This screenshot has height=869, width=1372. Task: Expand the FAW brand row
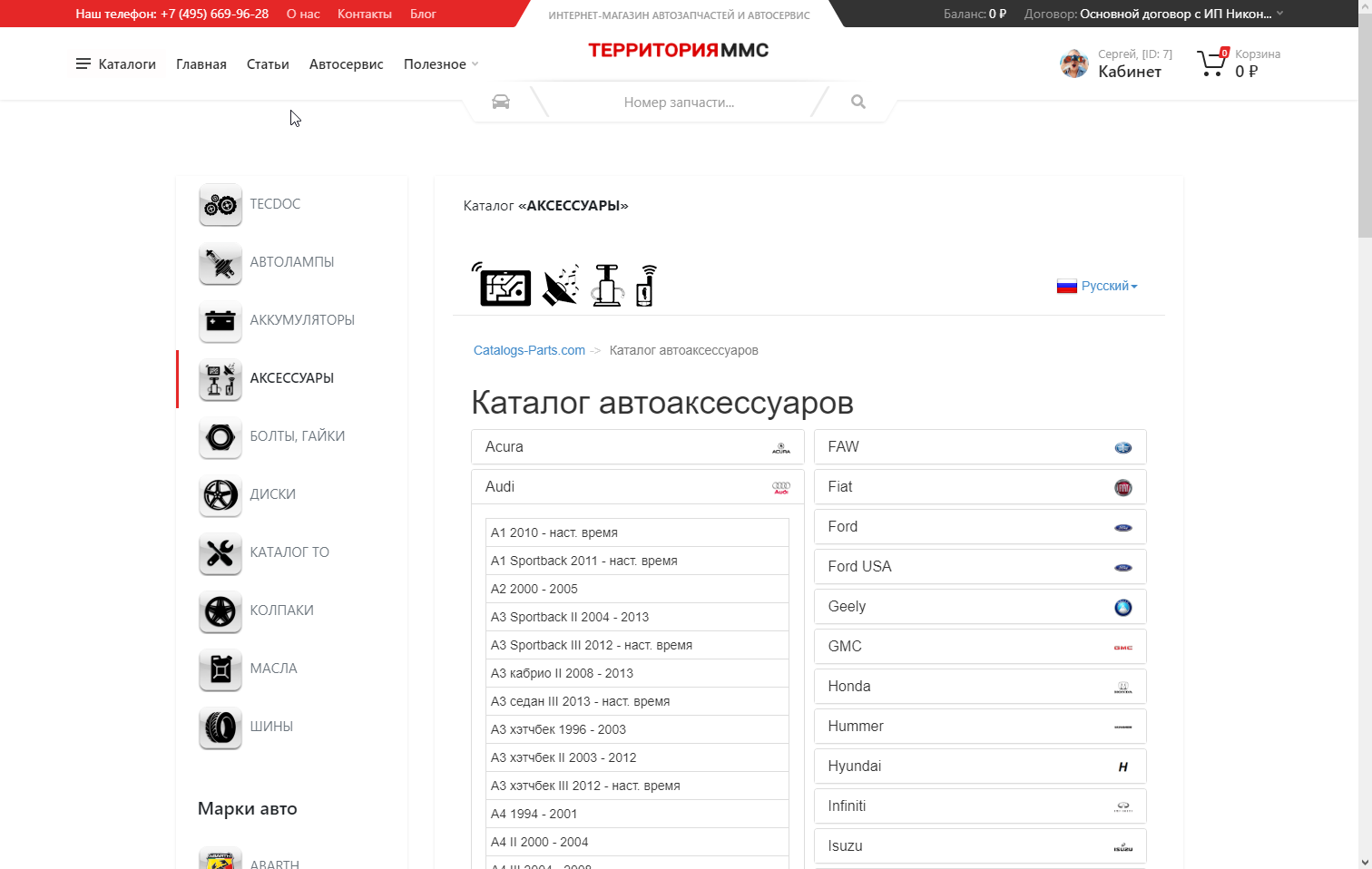click(x=980, y=447)
